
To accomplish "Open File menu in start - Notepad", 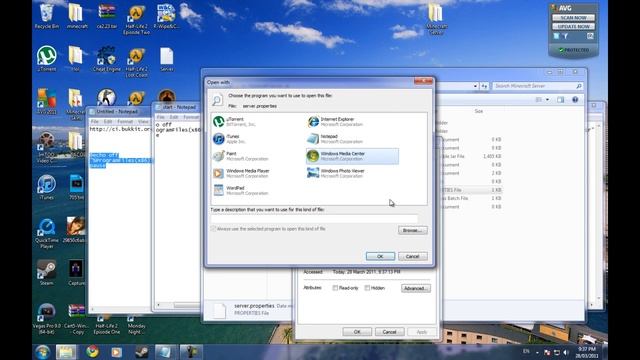I will (x=161, y=117).
